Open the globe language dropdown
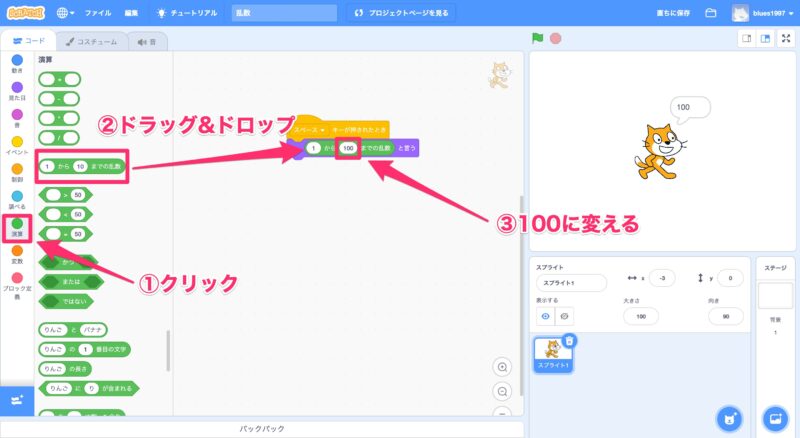Screen dimensions: 800x438 coord(65,13)
